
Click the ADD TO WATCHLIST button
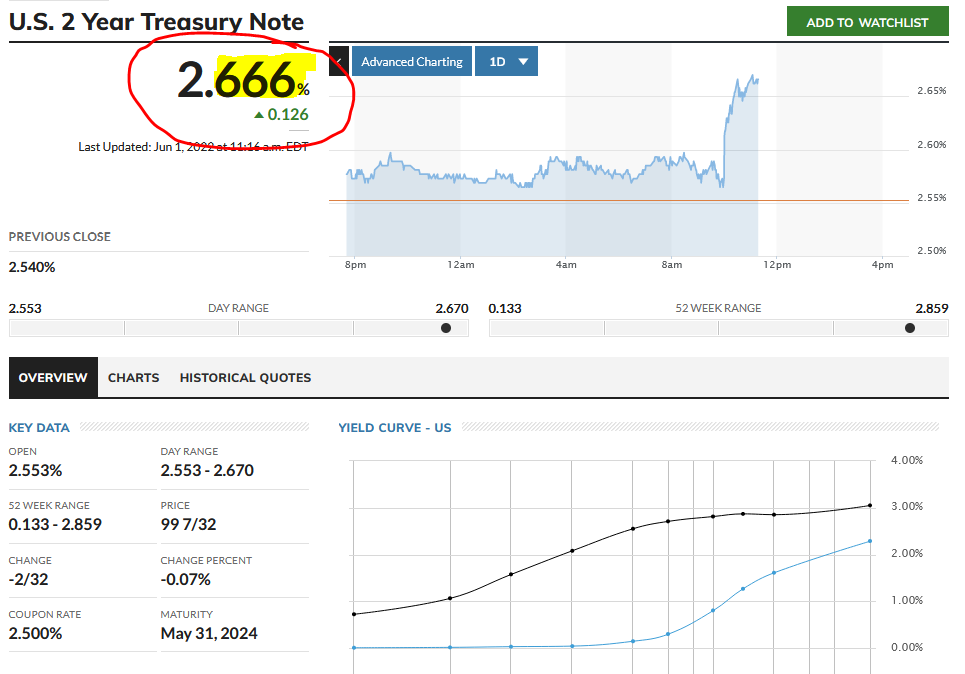click(x=867, y=22)
